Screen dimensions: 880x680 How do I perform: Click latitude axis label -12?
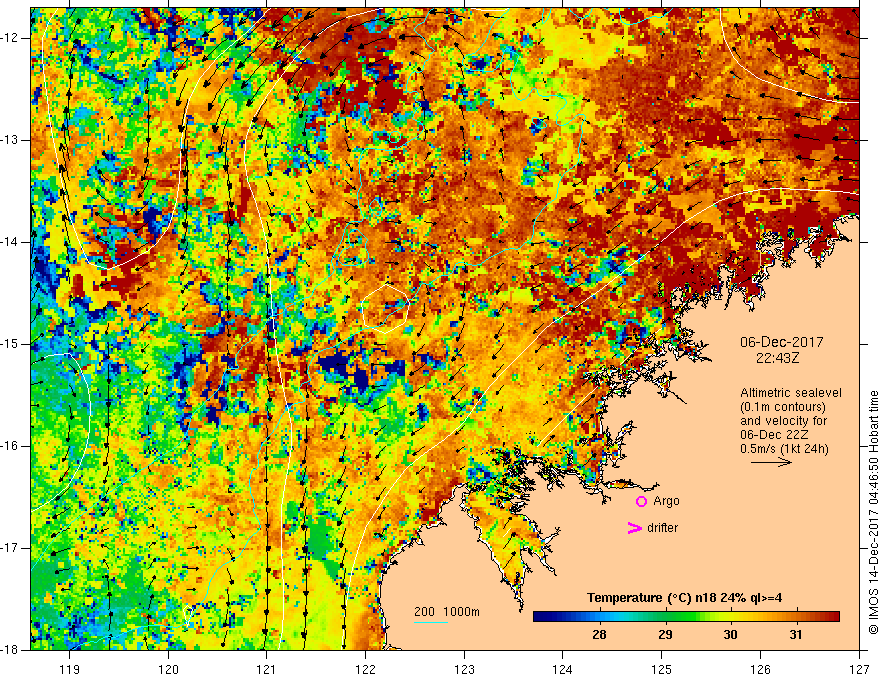click(x=10, y=38)
